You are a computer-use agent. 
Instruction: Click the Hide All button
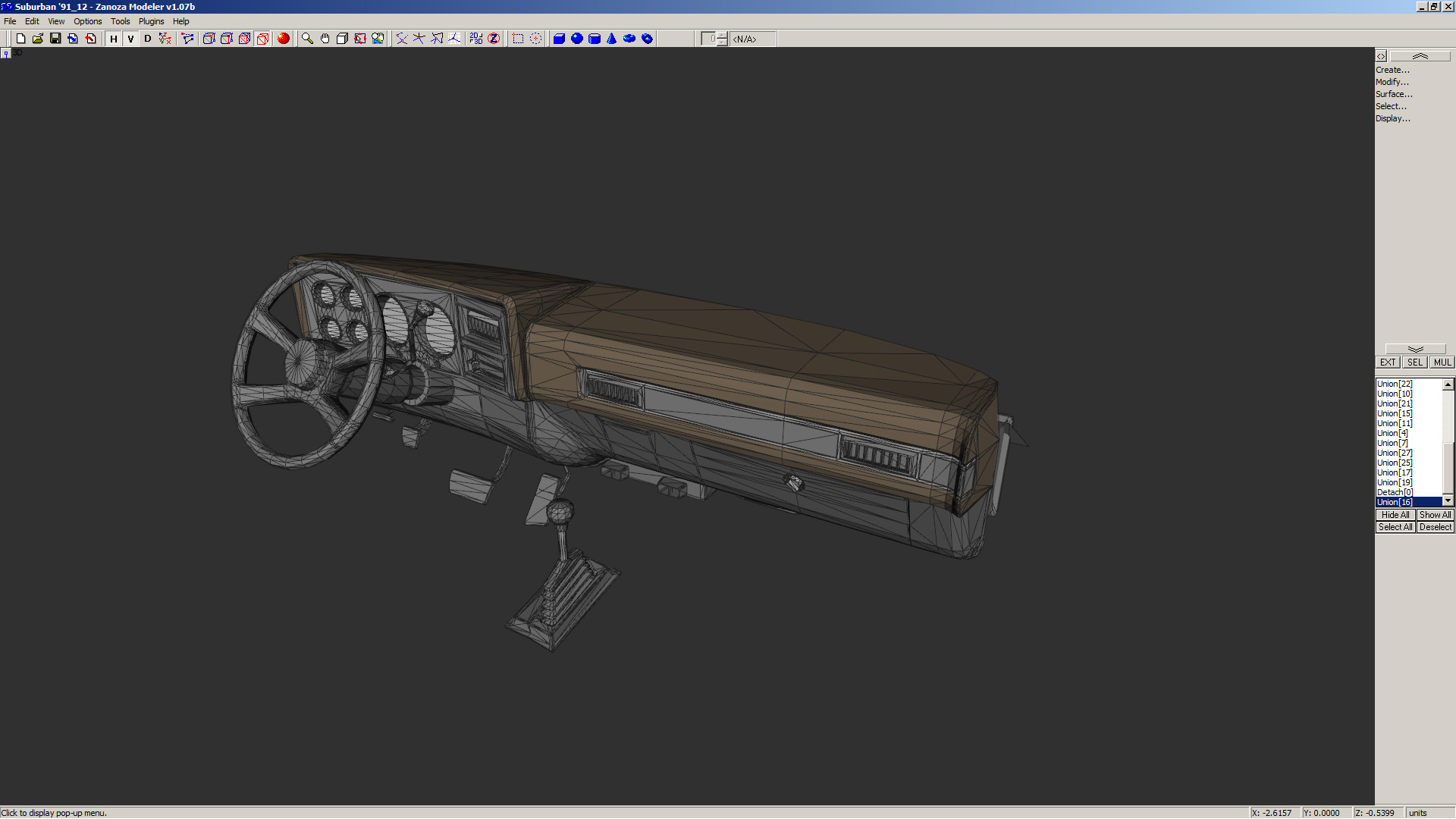(x=1395, y=515)
